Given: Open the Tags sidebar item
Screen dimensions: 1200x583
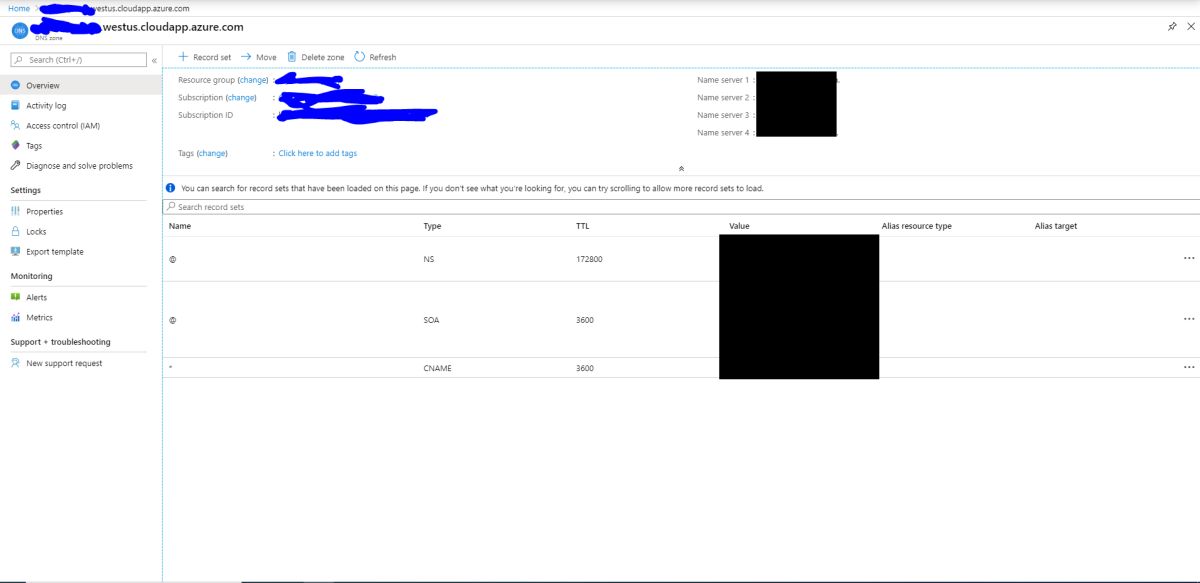Looking at the screenshot, I should coord(34,146).
